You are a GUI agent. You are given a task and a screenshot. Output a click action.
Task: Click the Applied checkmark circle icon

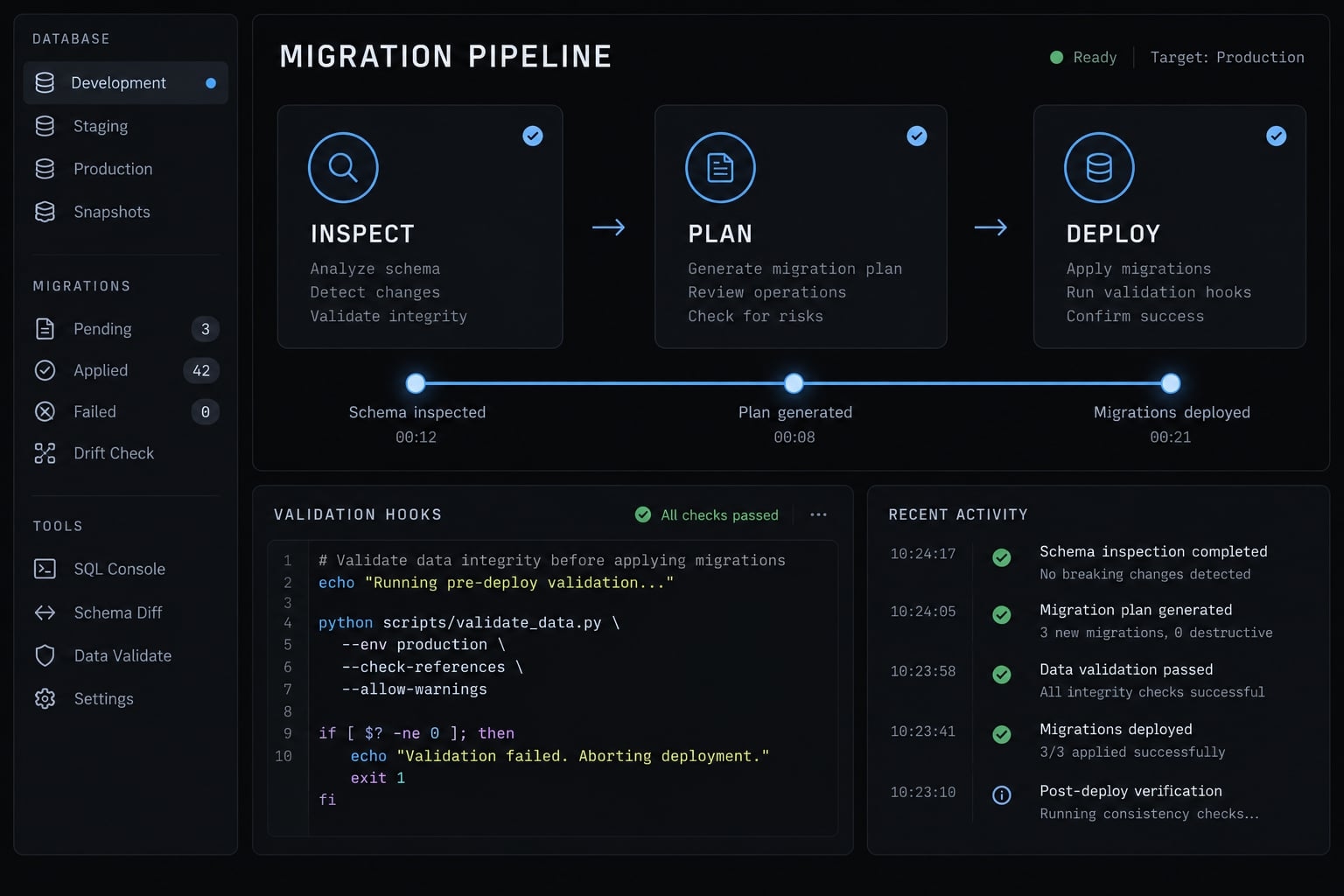45,370
